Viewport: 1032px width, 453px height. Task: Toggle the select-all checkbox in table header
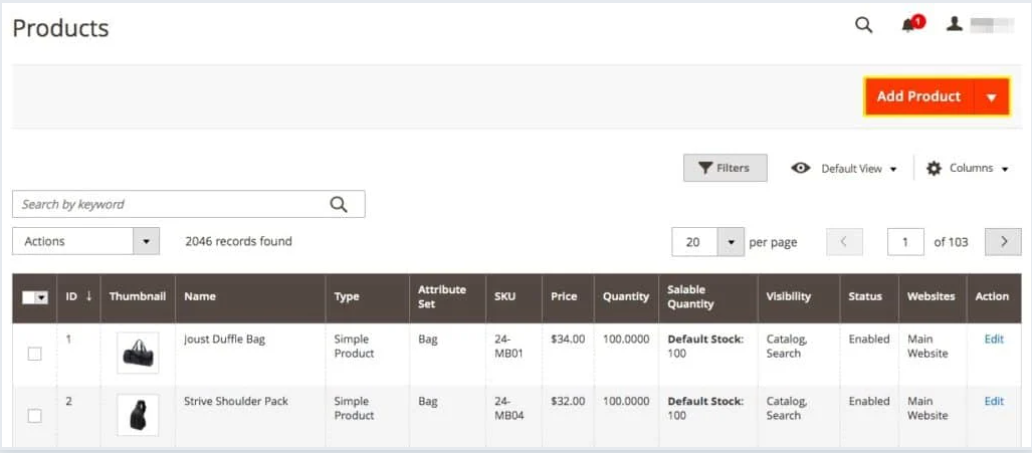point(32,297)
